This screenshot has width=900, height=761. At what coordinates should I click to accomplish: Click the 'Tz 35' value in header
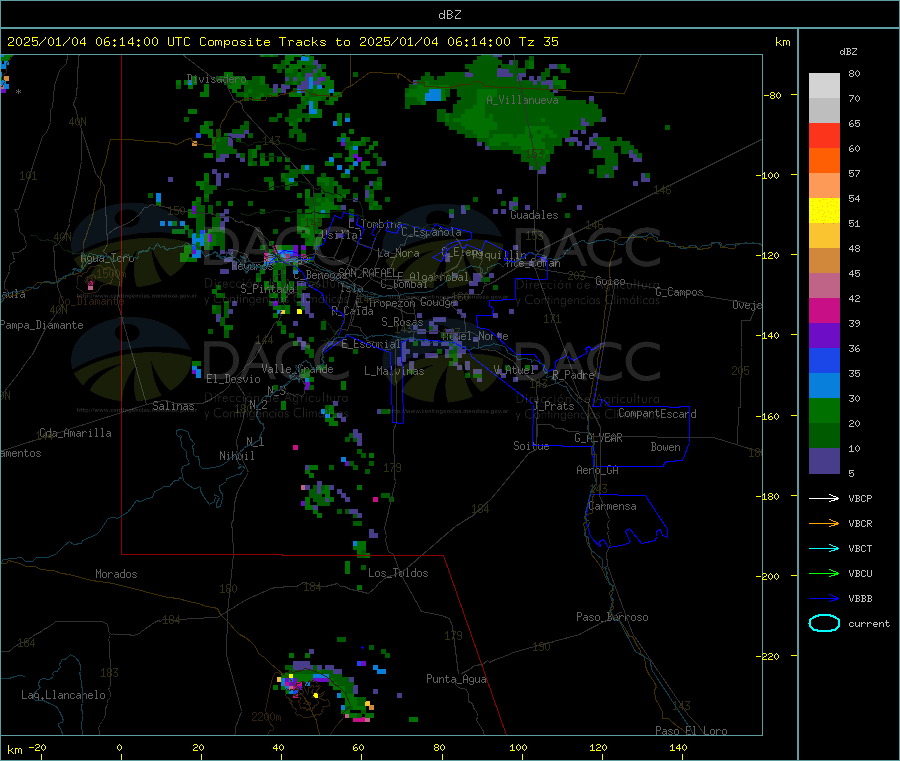(x=538, y=42)
